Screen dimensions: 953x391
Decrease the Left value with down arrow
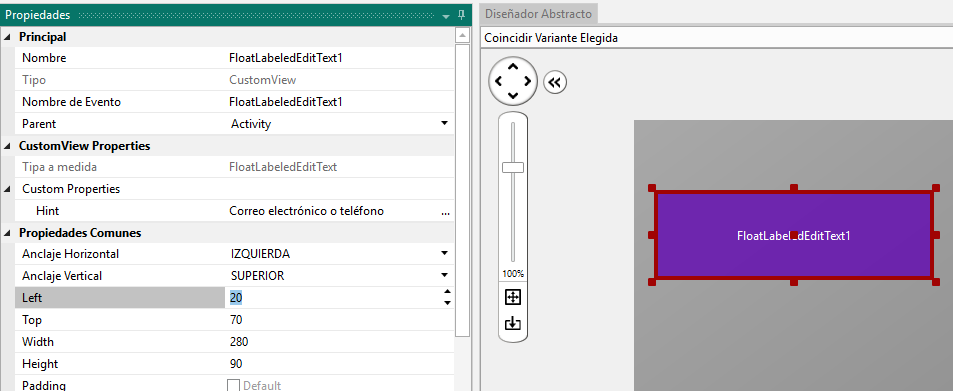[447, 303]
